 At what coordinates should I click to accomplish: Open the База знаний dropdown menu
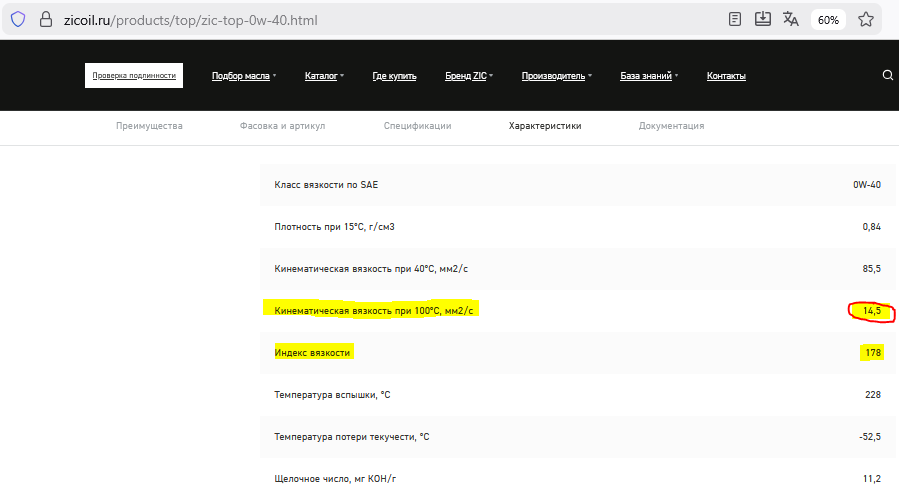(x=648, y=76)
